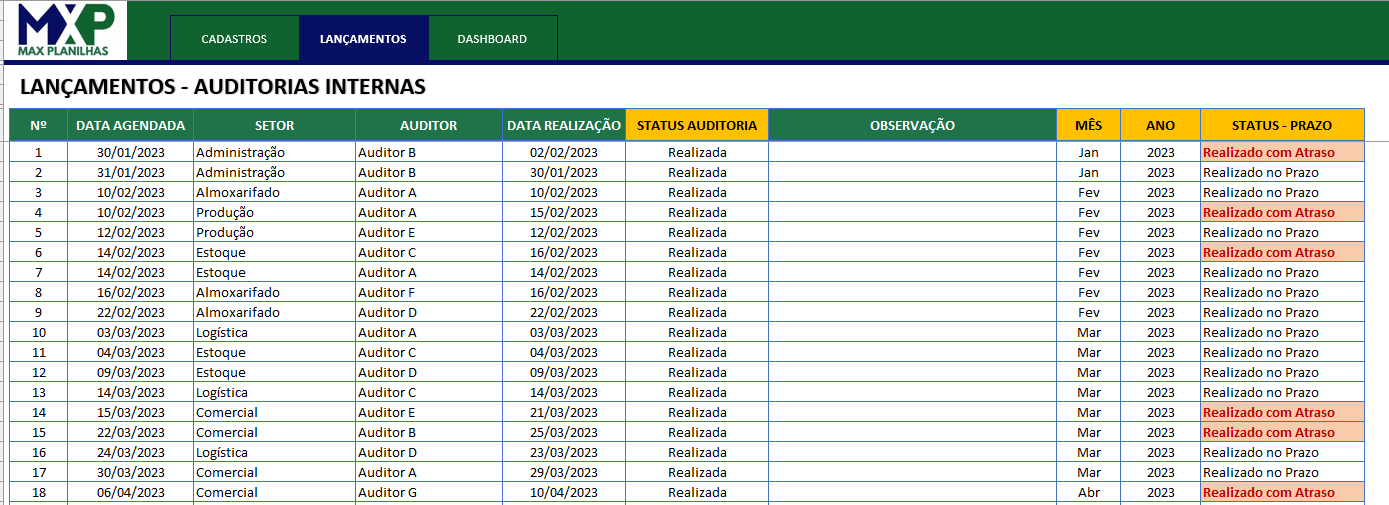
Task: Select Realizado no Prazo status in row 10
Action: 1282,332
